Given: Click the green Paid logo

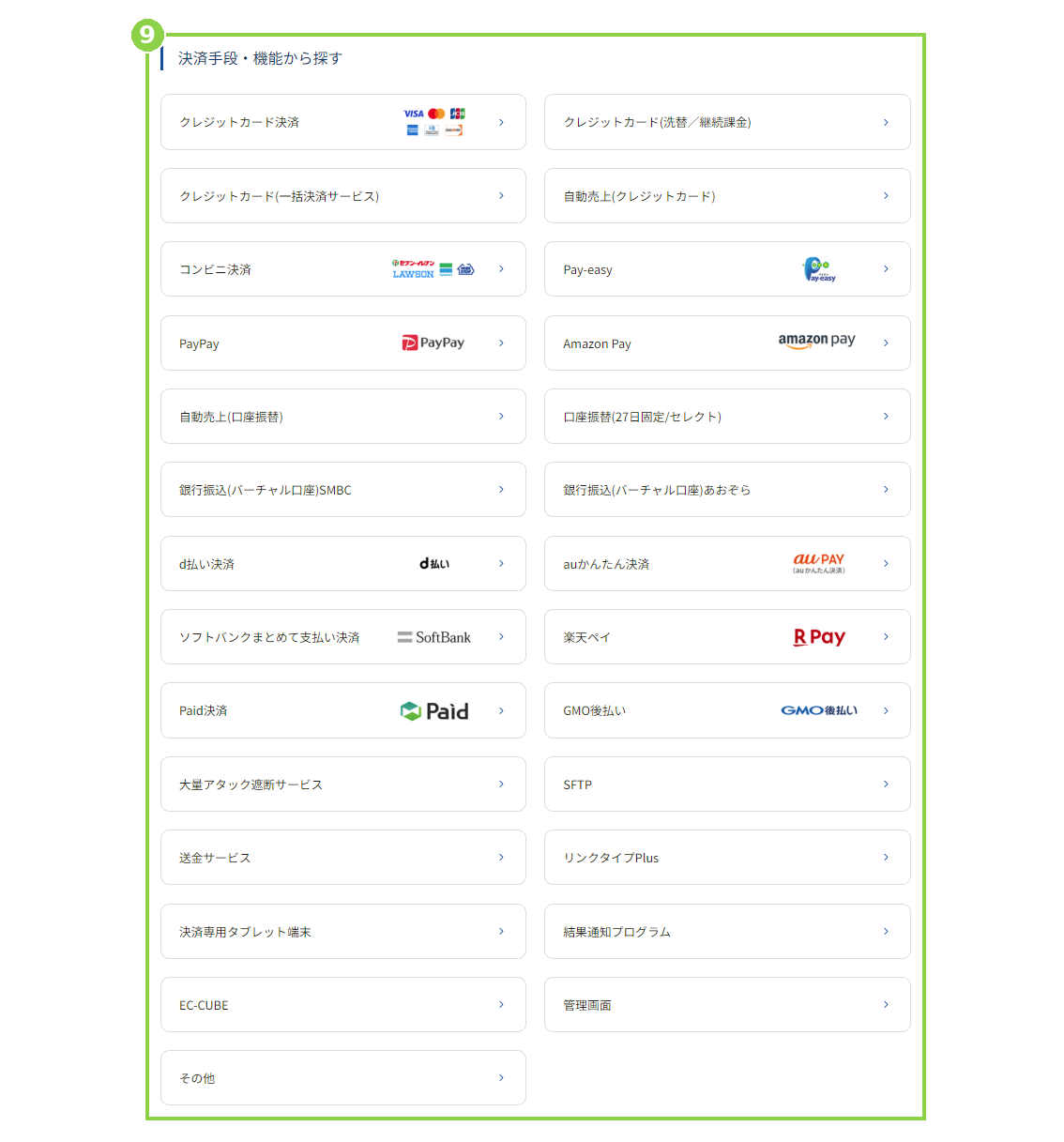Looking at the screenshot, I should coord(434,711).
